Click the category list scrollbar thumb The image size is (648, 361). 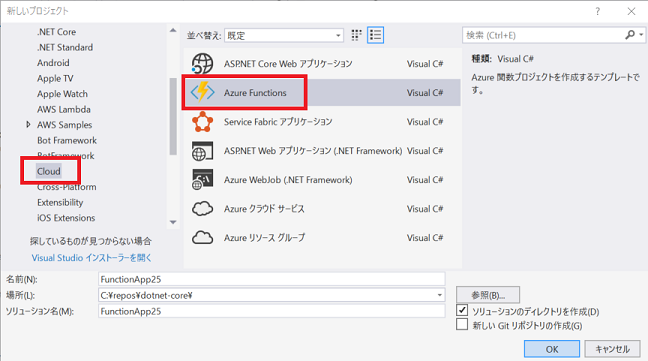(173, 116)
